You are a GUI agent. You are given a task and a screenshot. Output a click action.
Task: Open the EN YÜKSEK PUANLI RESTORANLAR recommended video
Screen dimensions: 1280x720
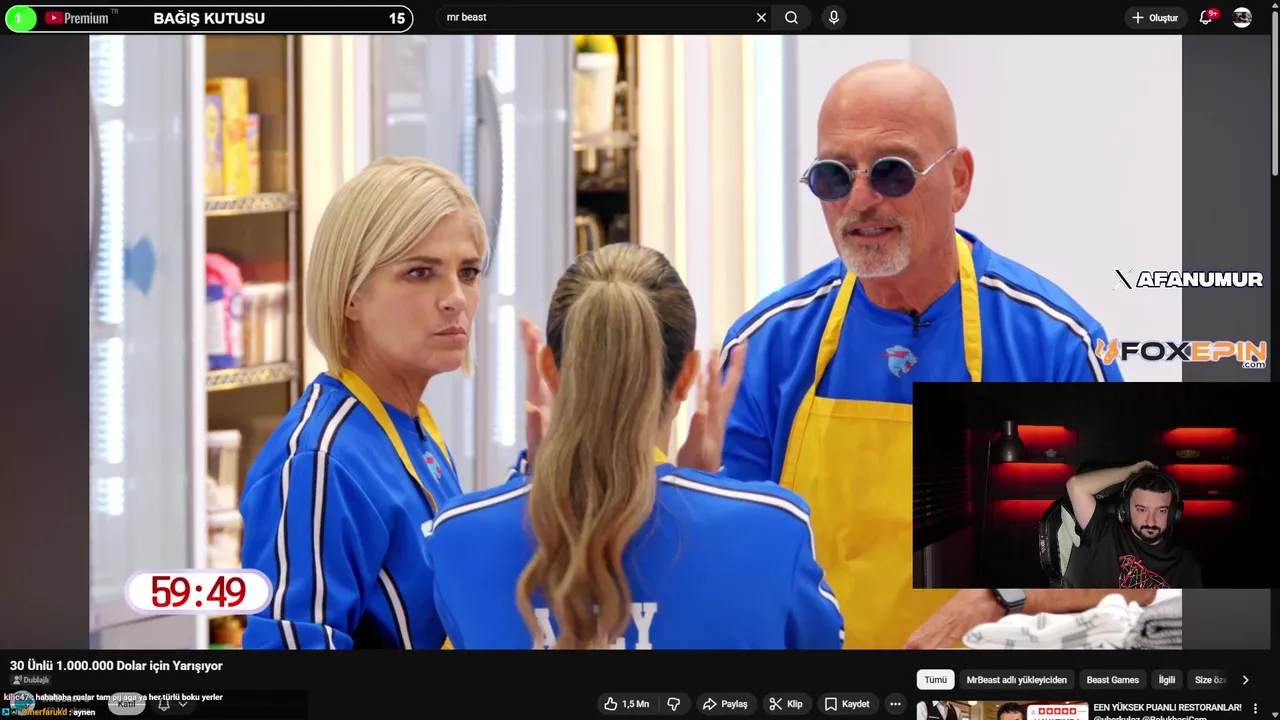[1167, 707]
